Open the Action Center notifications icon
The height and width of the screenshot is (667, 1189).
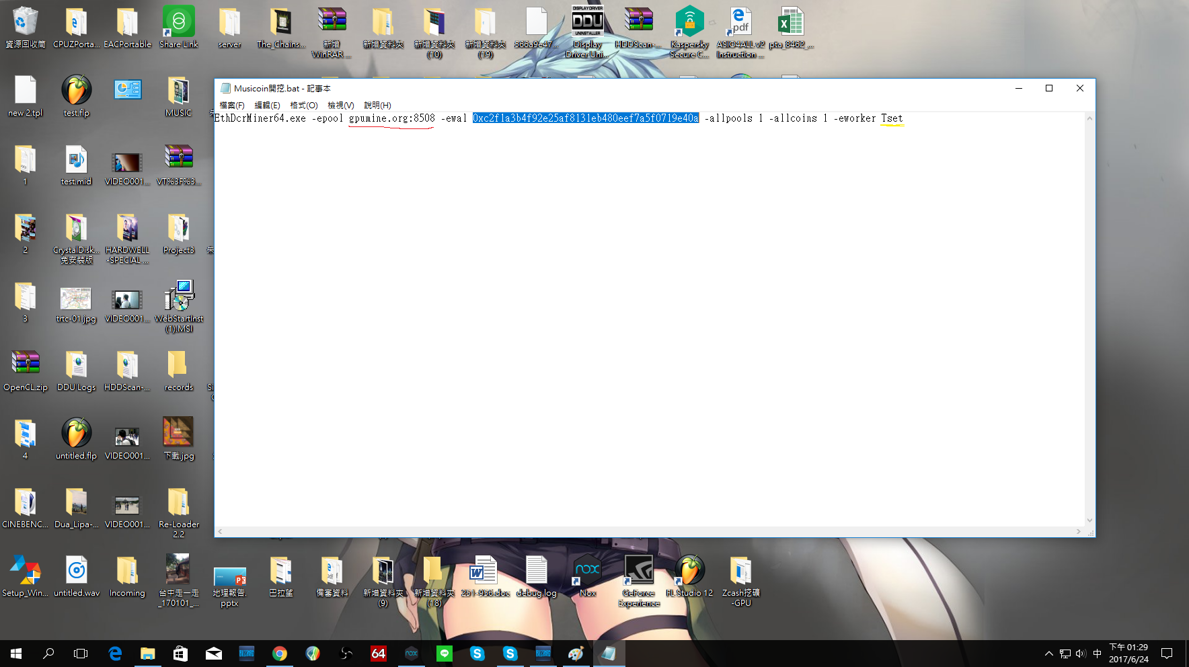[x=1167, y=653]
